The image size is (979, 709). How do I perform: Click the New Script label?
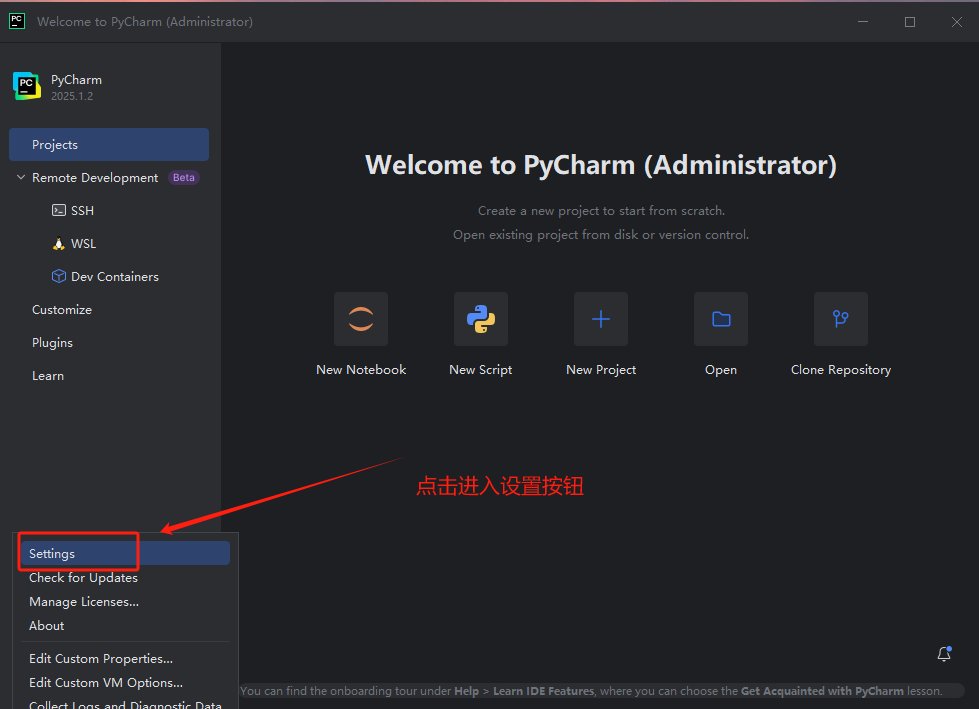click(x=481, y=369)
